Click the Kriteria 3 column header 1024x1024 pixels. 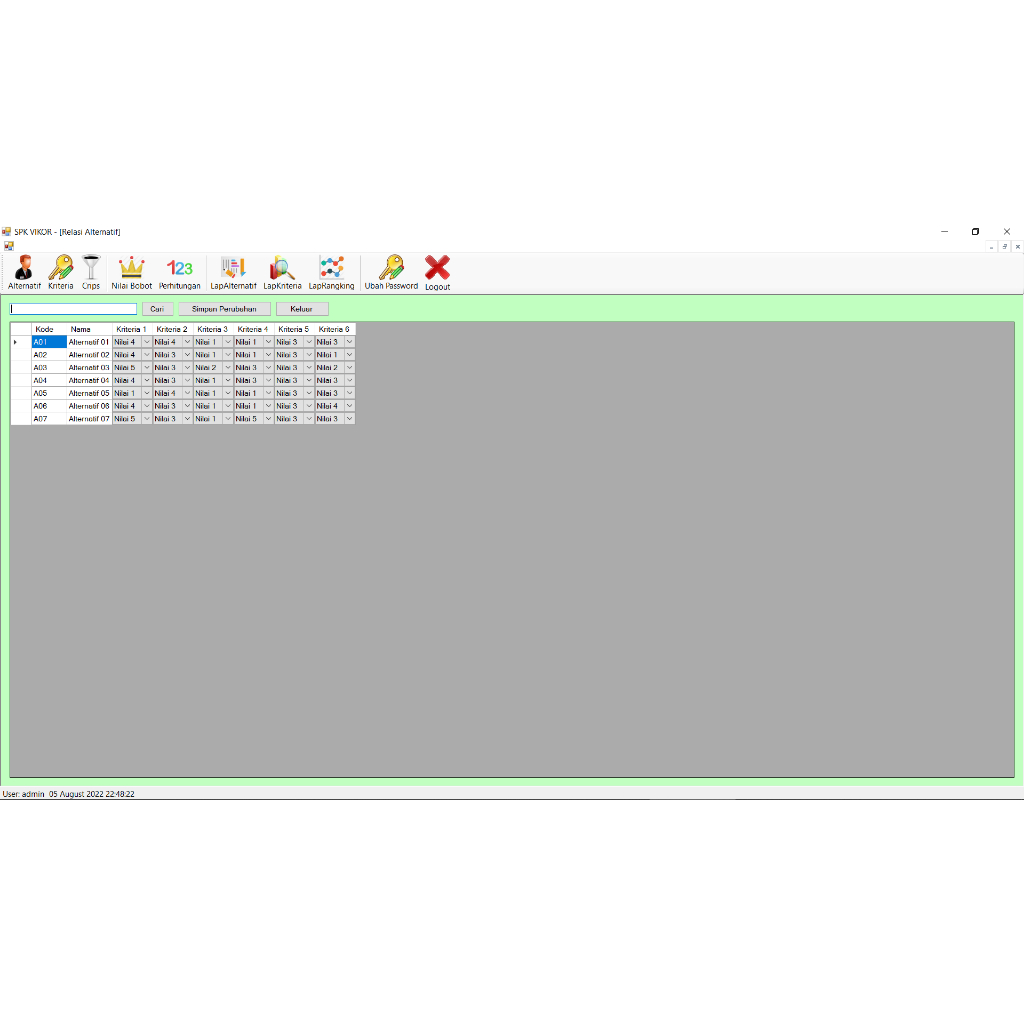click(213, 329)
